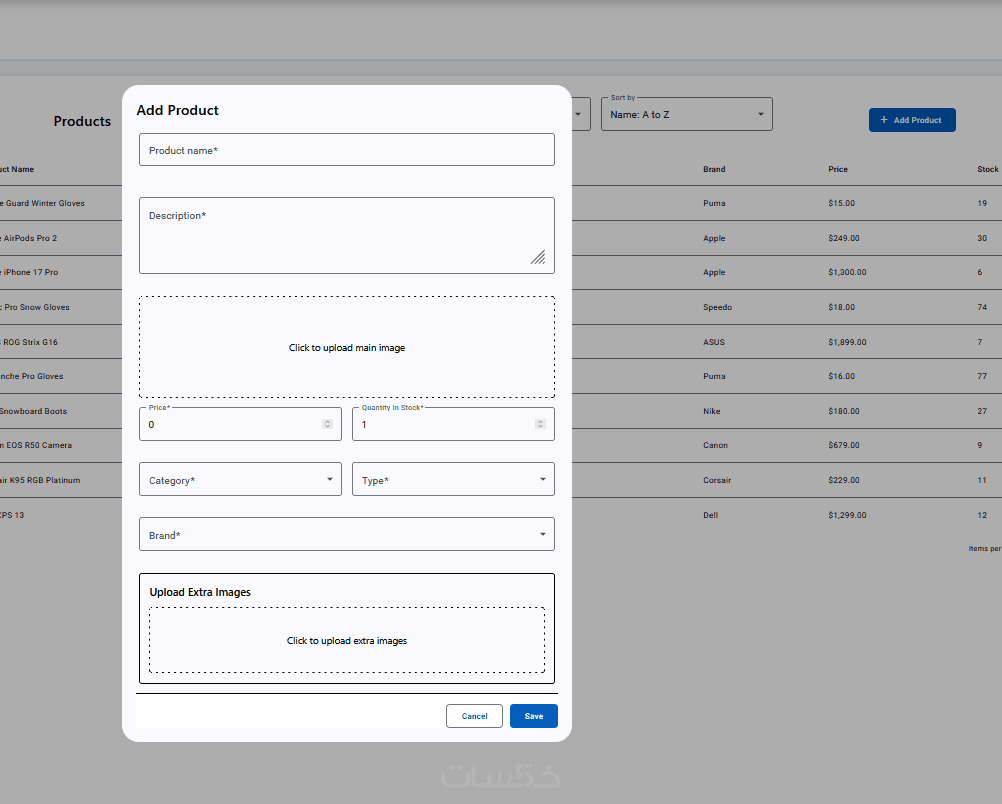1002x804 pixels.
Task: Save the new product
Action: click(534, 716)
